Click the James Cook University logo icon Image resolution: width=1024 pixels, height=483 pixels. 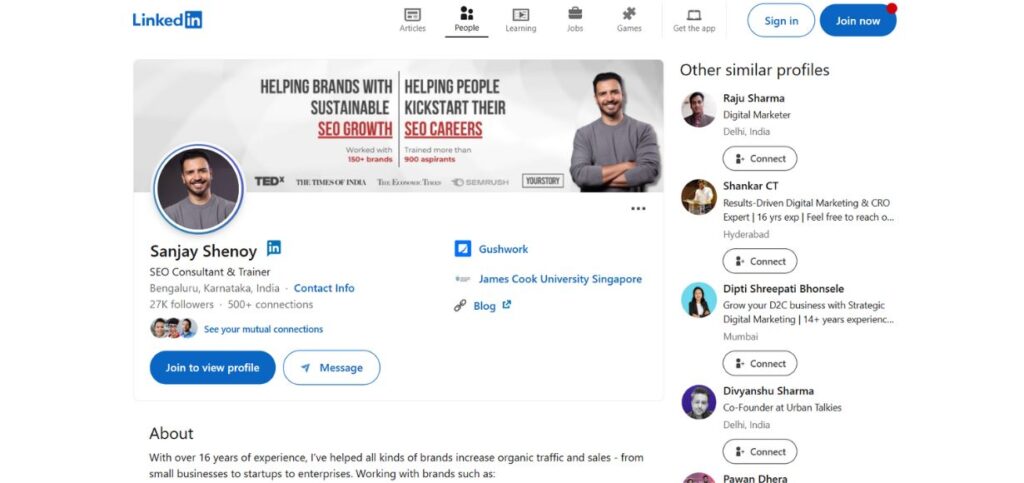point(462,279)
